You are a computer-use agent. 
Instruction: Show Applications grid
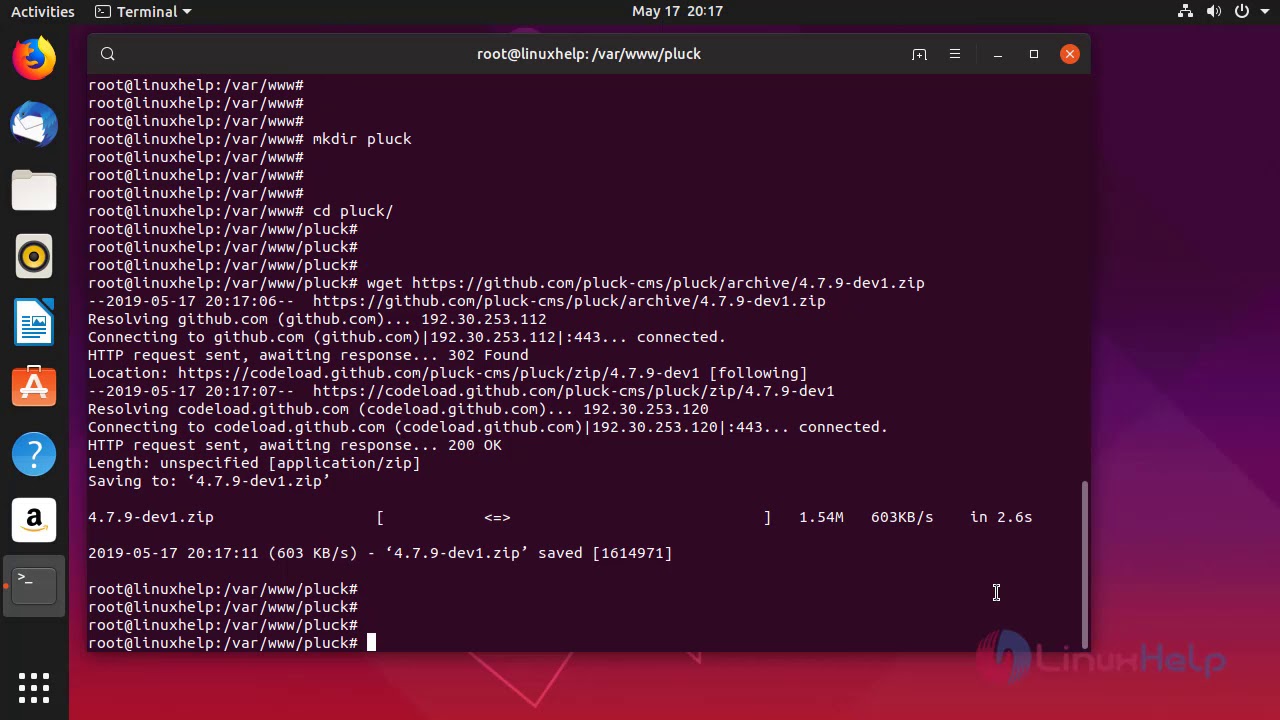click(x=34, y=687)
